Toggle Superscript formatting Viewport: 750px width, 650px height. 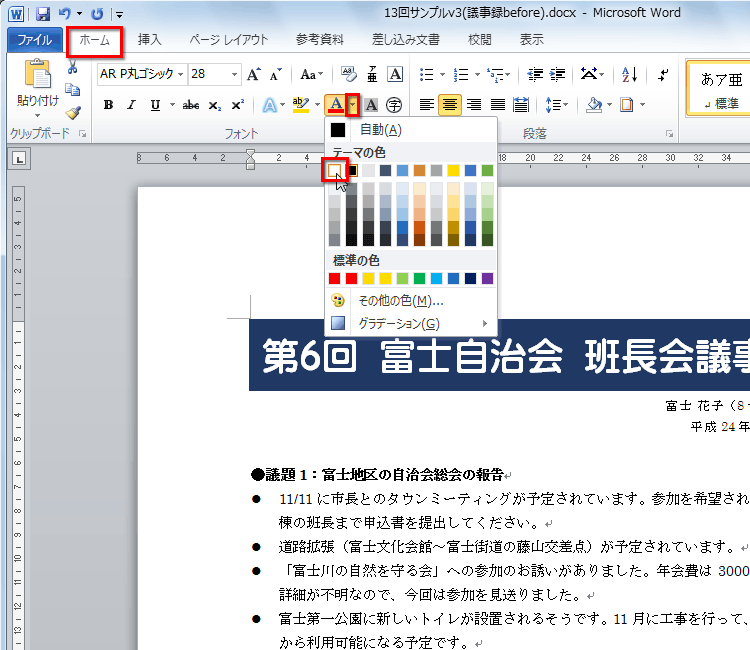point(238,105)
